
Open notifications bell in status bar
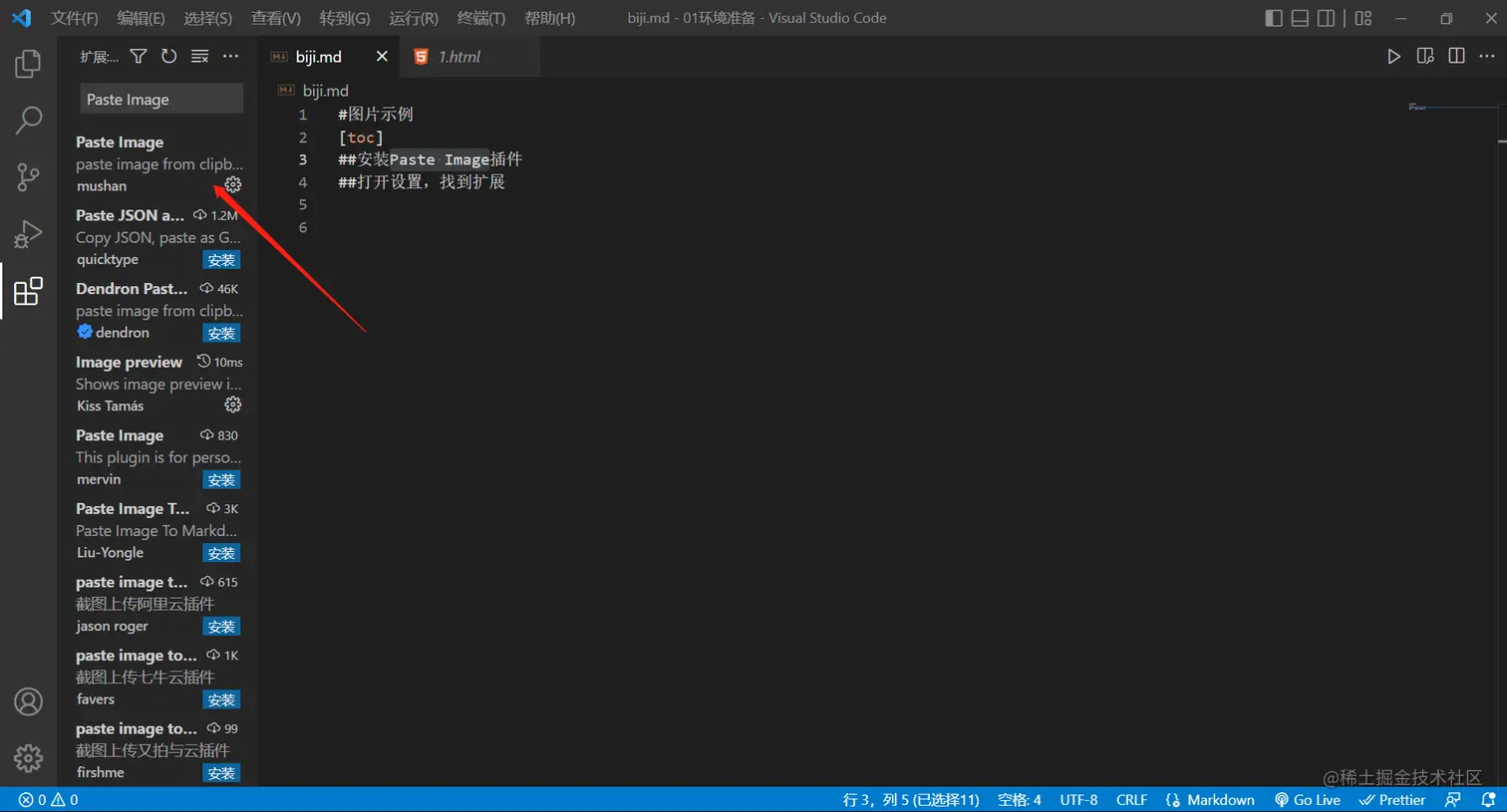1488,799
